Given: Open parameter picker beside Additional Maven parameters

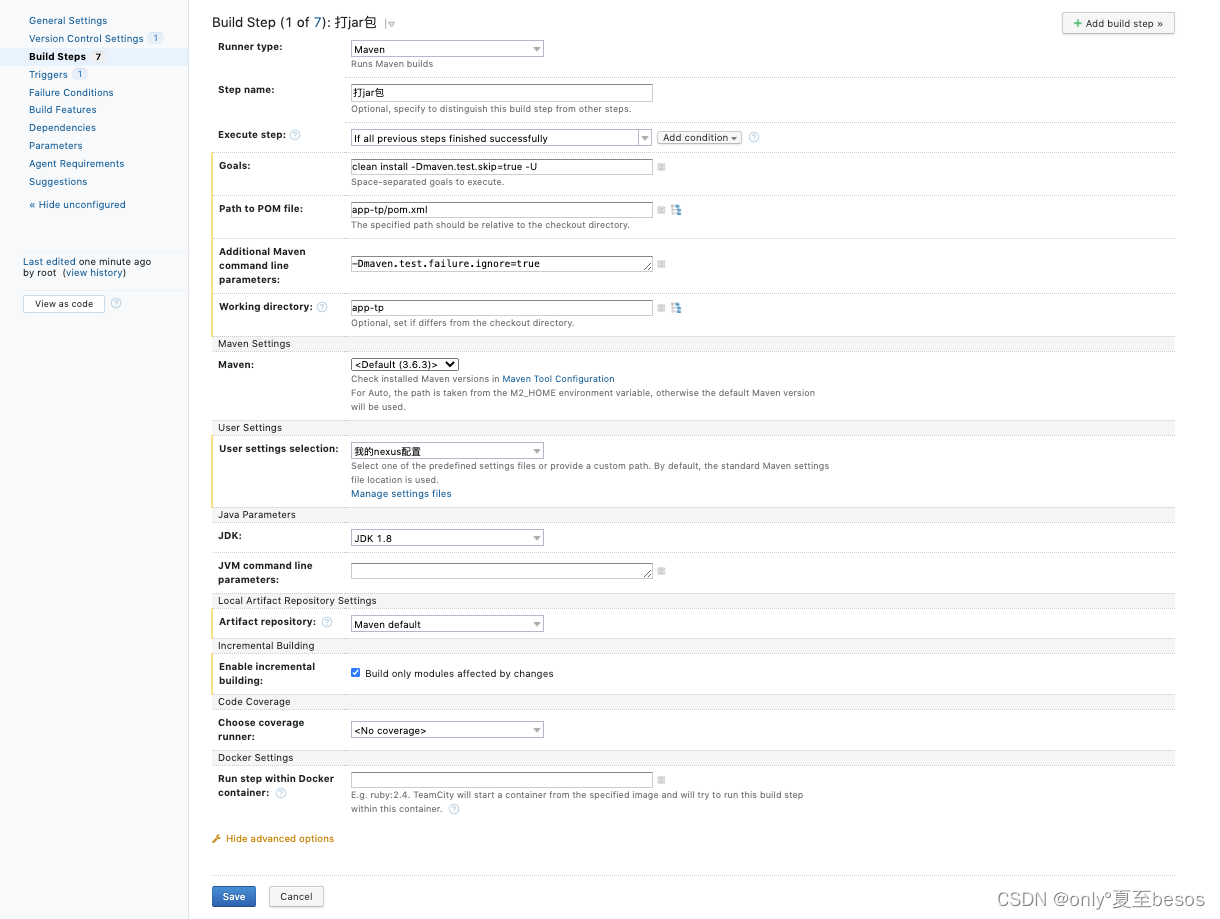Looking at the screenshot, I should [x=661, y=264].
